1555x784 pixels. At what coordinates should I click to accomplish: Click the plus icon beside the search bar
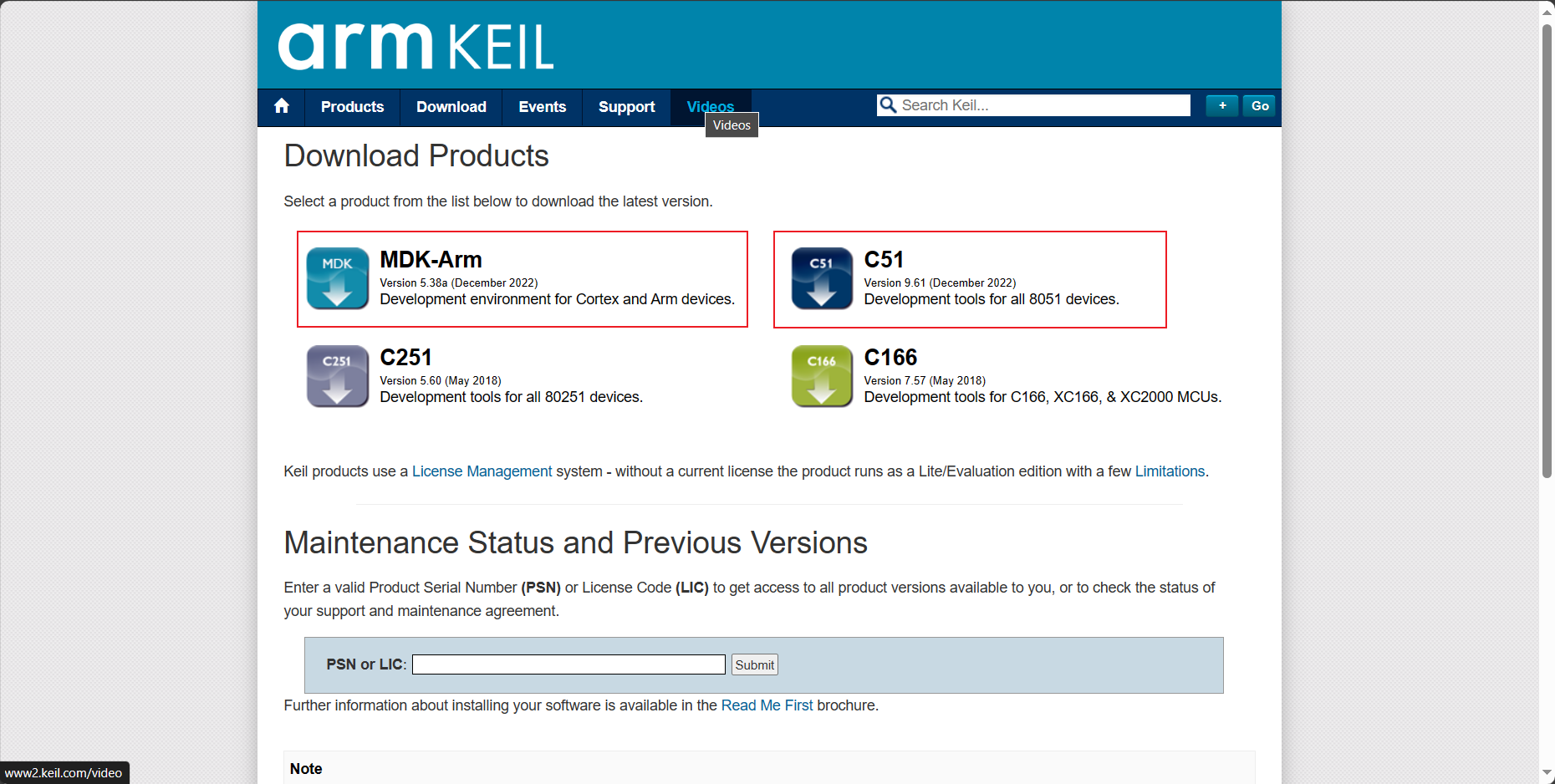click(x=1221, y=105)
